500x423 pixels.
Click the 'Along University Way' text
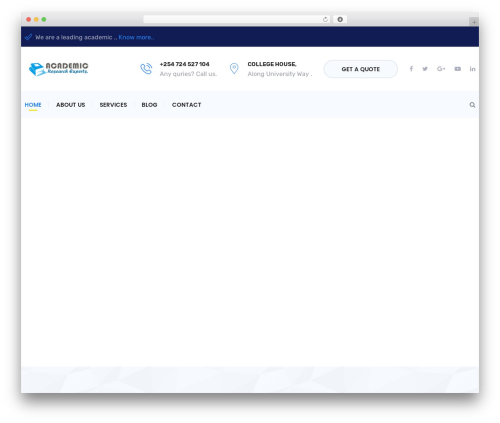pyautogui.click(x=280, y=74)
